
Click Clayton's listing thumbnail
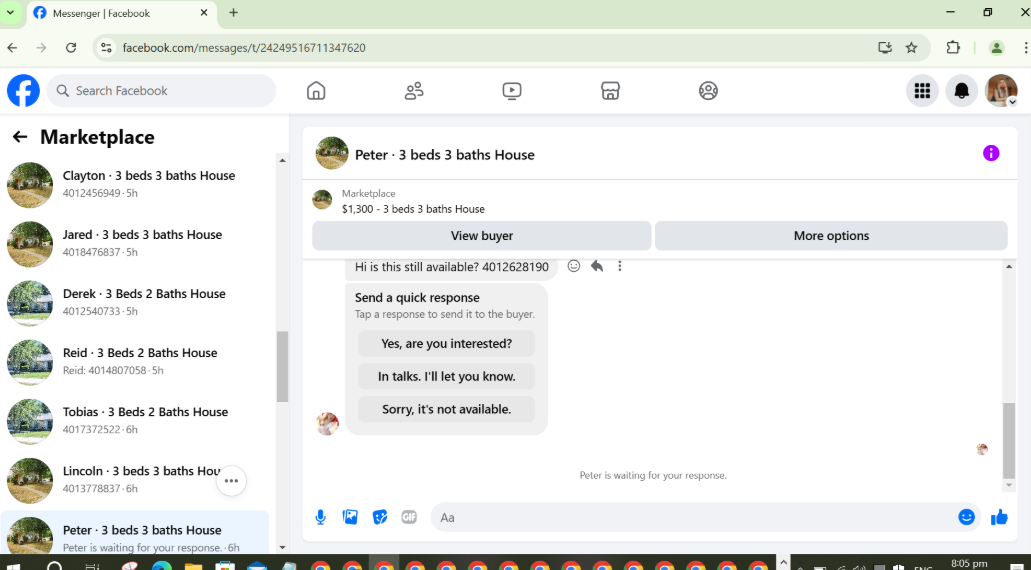point(30,185)
